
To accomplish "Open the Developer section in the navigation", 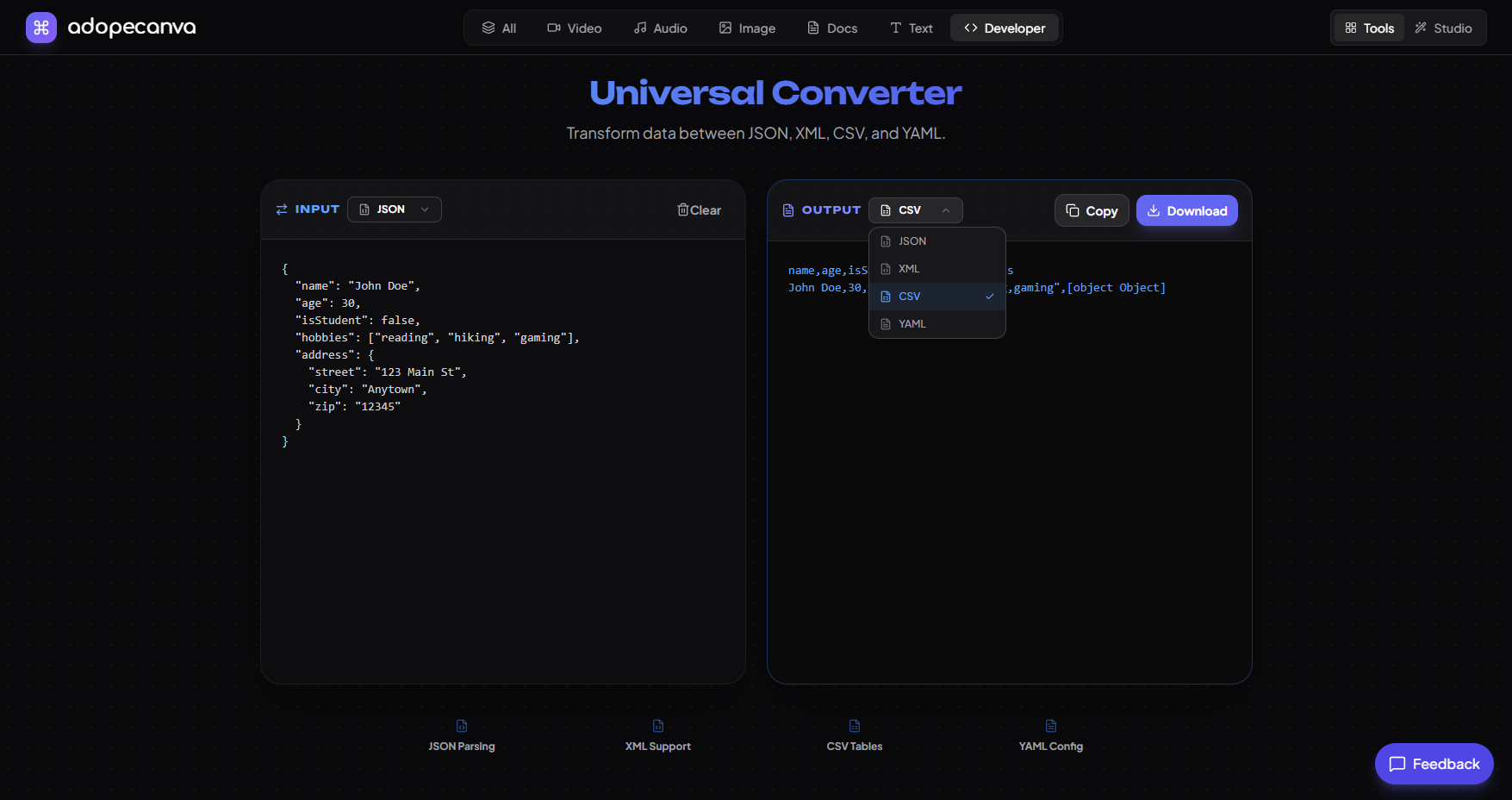I will pos(1004,27).
